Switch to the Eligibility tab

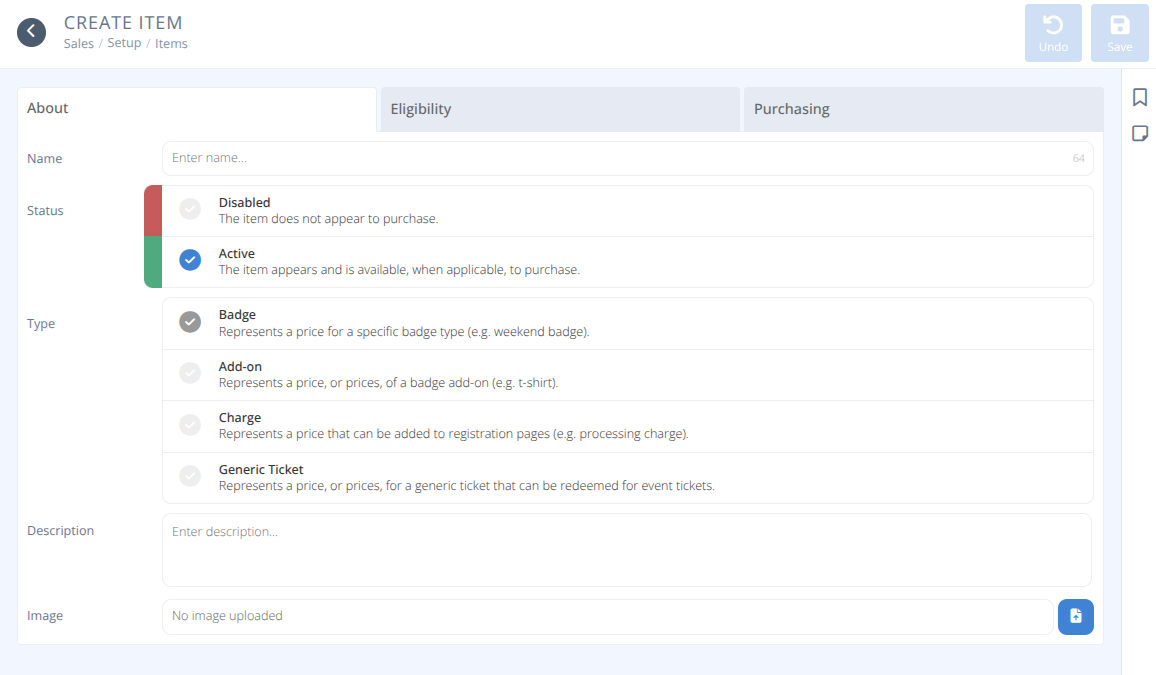559,108
